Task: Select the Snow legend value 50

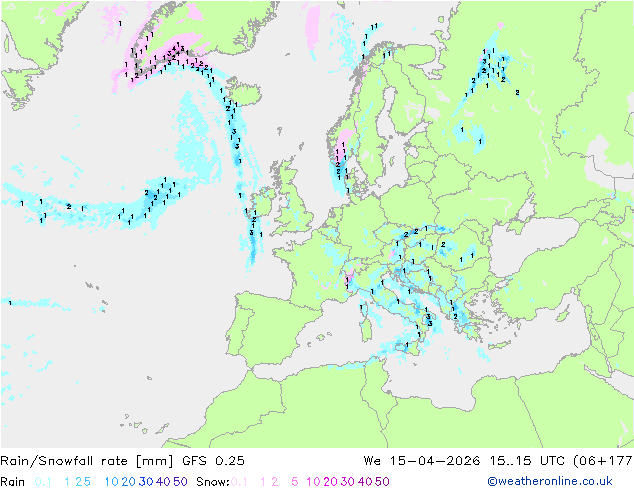Action: pos(382,482)
